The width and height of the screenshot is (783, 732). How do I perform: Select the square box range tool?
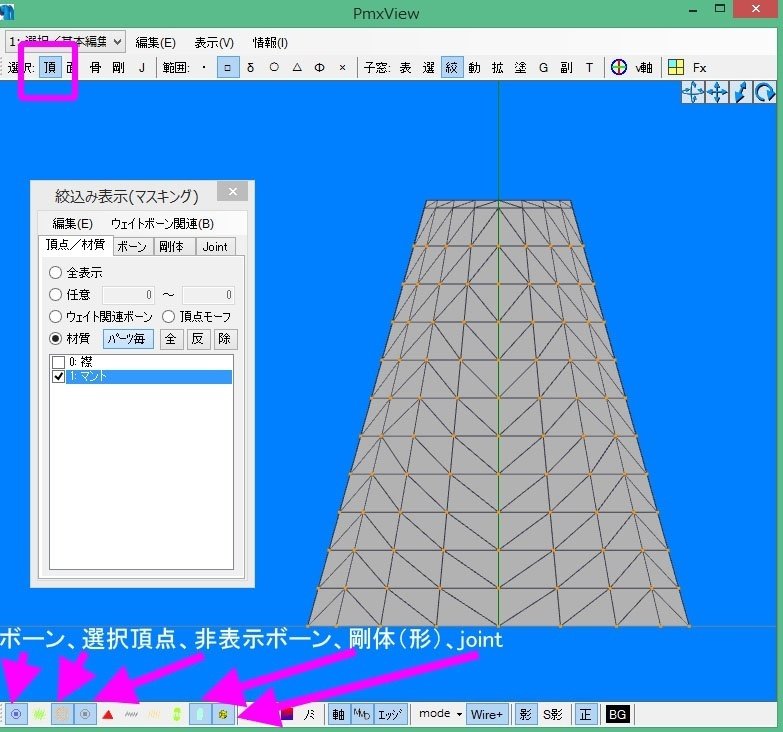(227, 67)
